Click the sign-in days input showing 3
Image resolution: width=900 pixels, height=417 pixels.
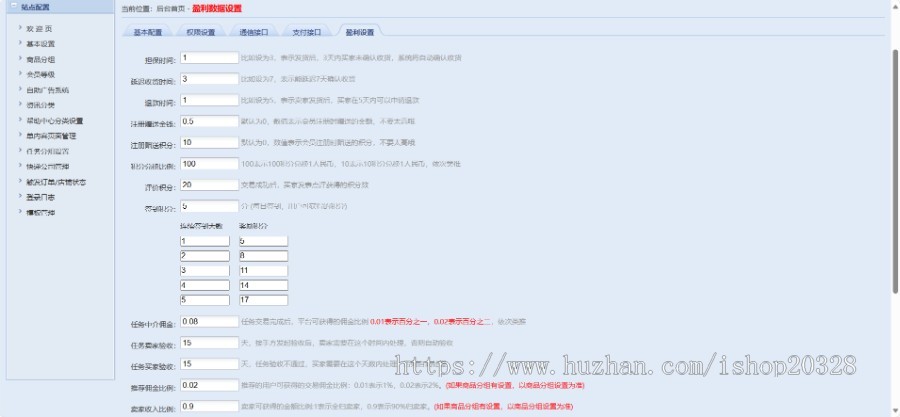(205, 271)
